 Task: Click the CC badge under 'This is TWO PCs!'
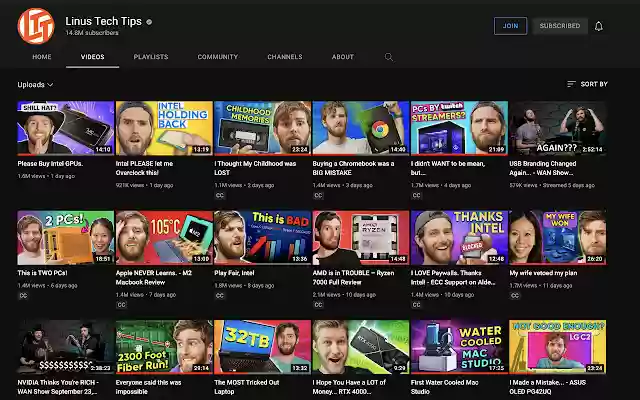(x=23, y=296)
